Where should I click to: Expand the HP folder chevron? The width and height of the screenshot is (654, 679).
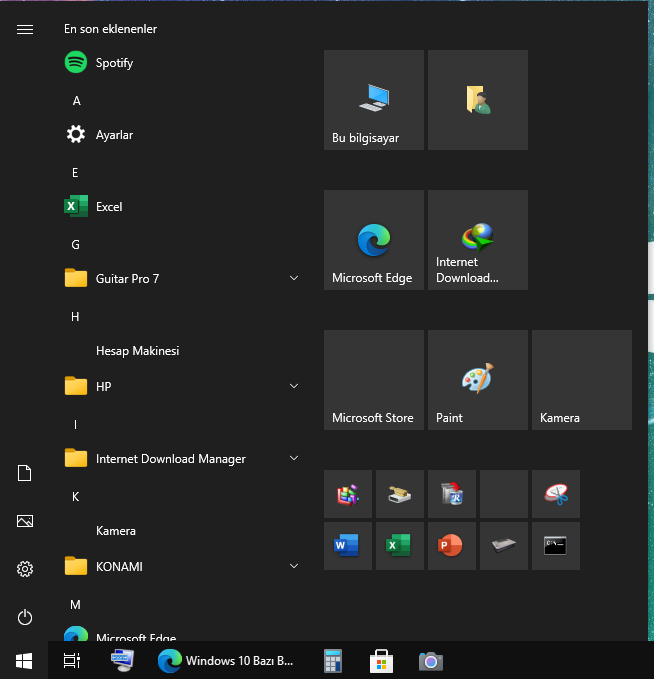(x=293, y=386)
